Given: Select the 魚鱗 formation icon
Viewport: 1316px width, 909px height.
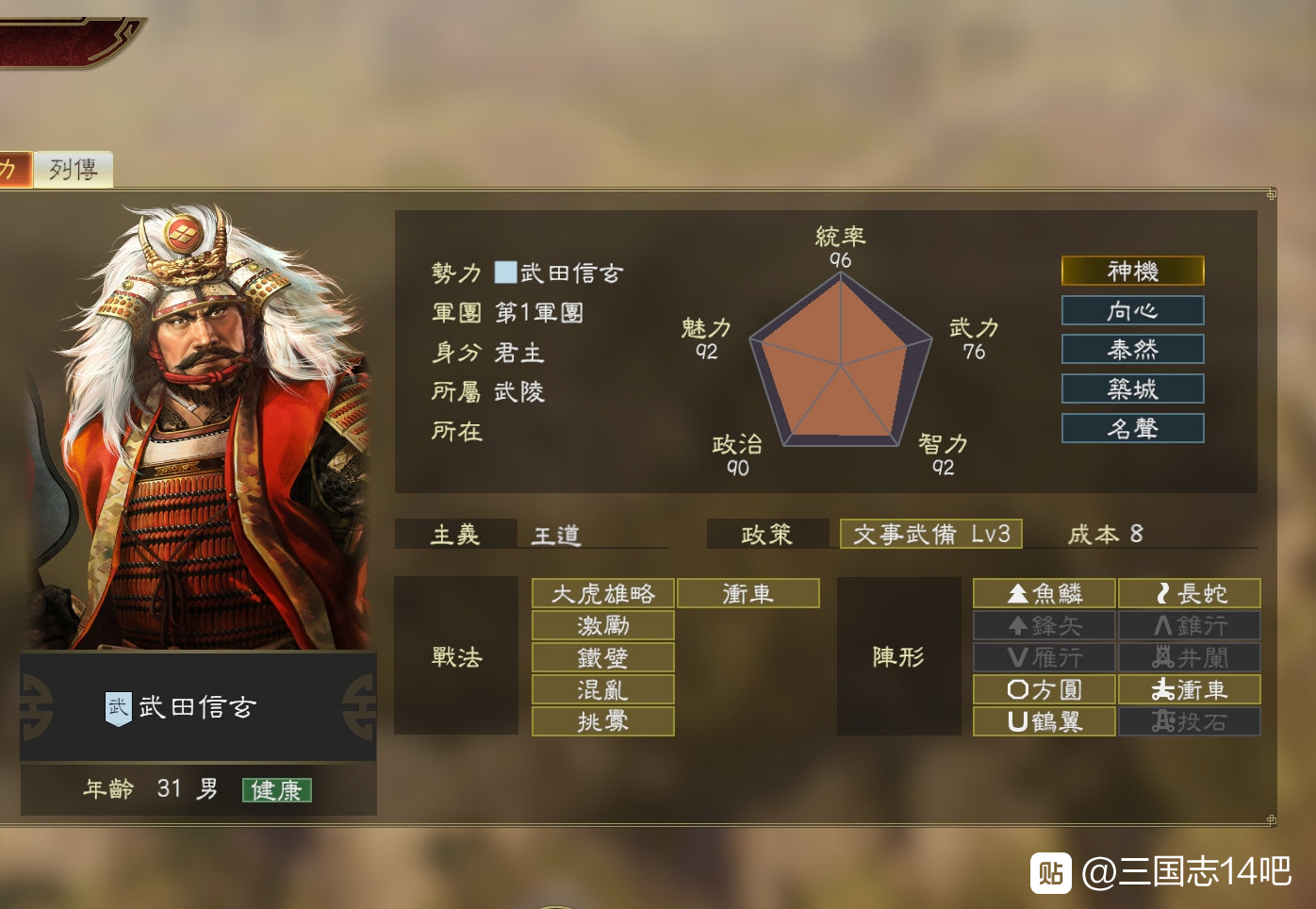Looking at the screenshot, I should (x=1018, y=594).
